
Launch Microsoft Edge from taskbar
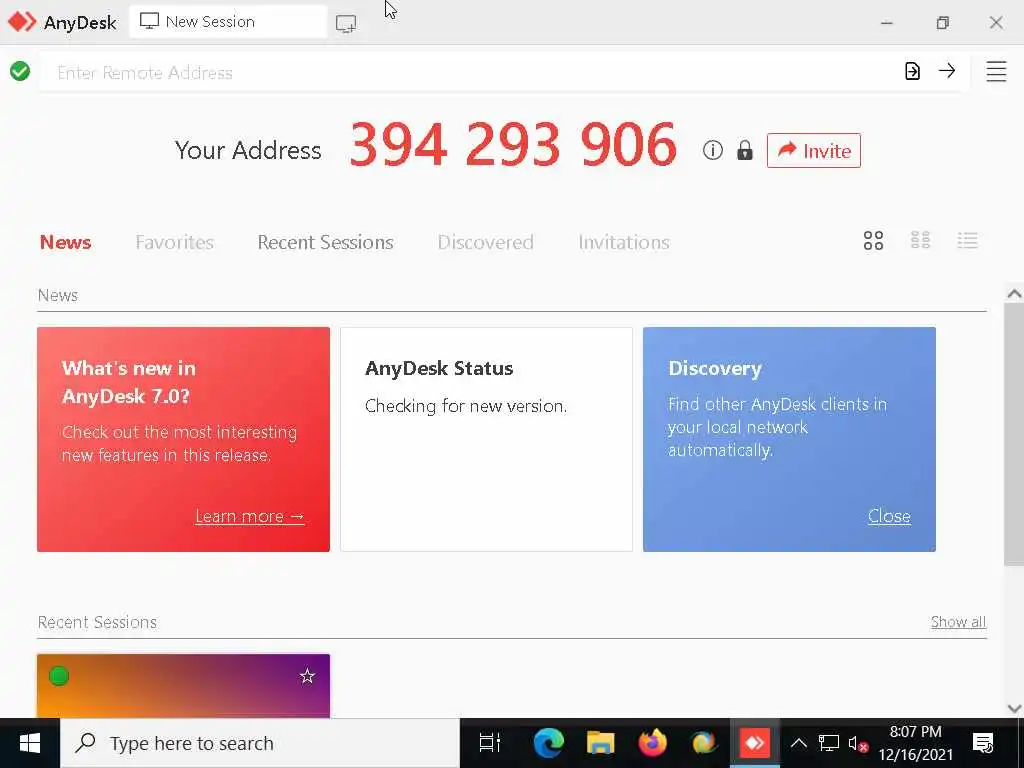[549, 743]
